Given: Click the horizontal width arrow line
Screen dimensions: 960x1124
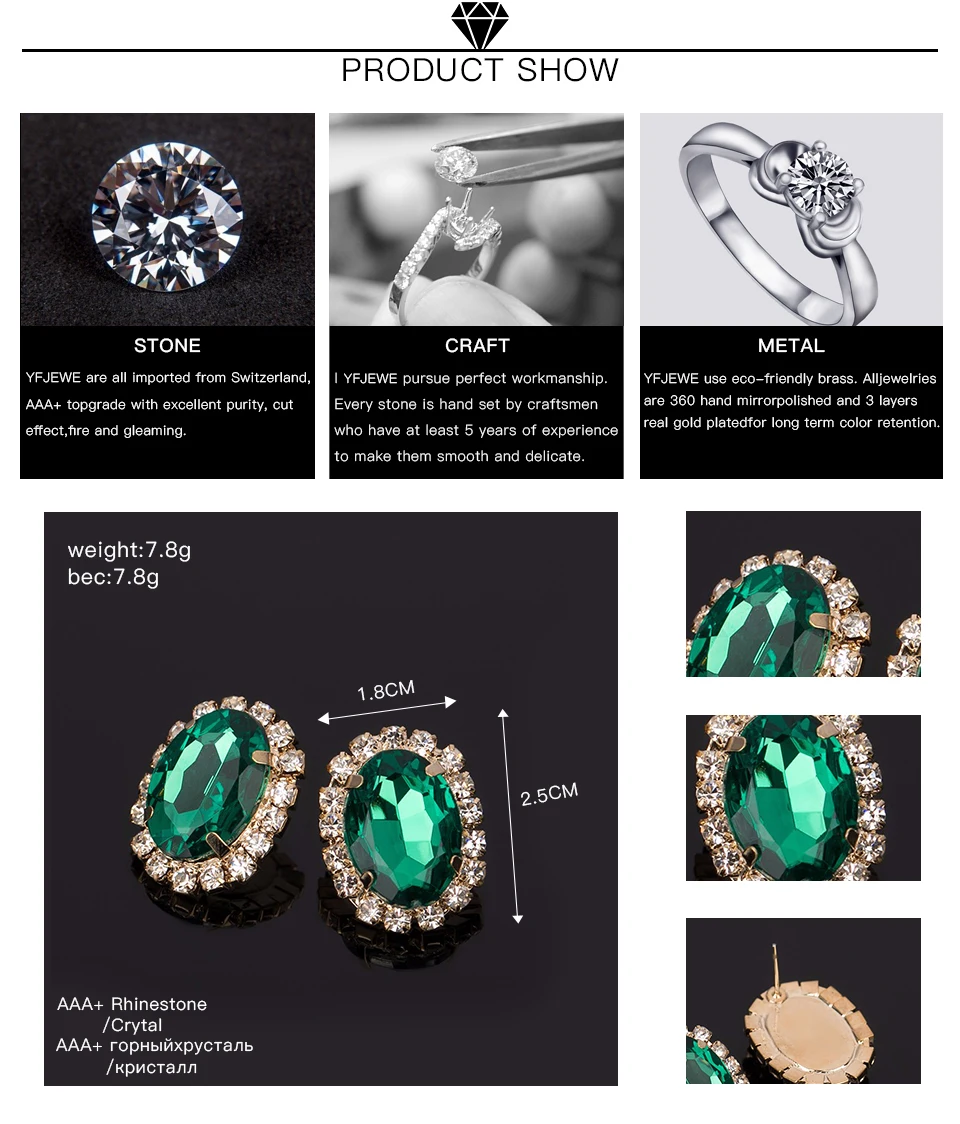Looking at the screenshot, I should pyautogui.click(x=387, y=710).
